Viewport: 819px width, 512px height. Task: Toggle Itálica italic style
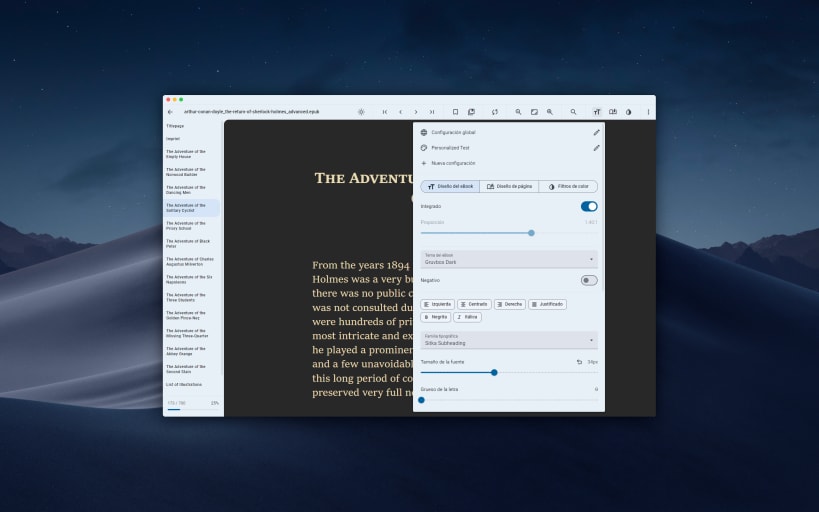tap(467, 317)
